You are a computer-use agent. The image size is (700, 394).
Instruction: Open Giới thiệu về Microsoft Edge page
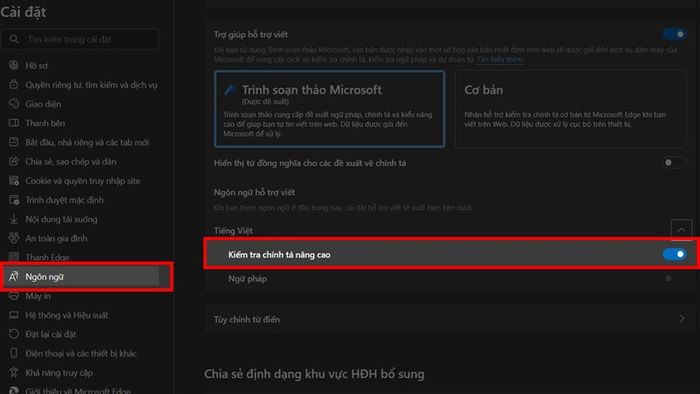pyautogui.click(x=78, y=390)
